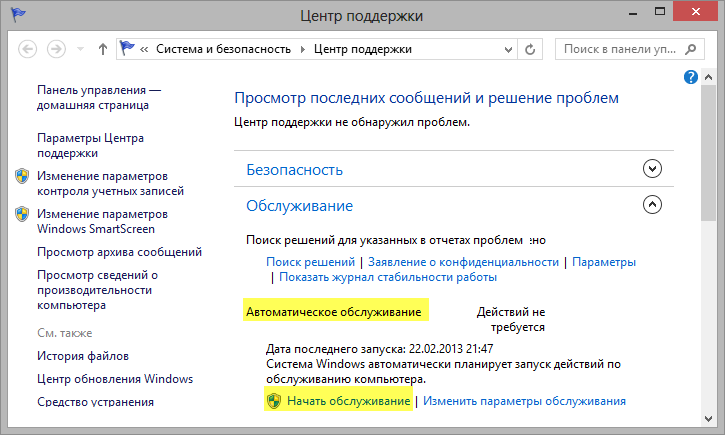Open Изменение параметров Windows SmartScreen
The image size is (725, 435).
point(102,221)
